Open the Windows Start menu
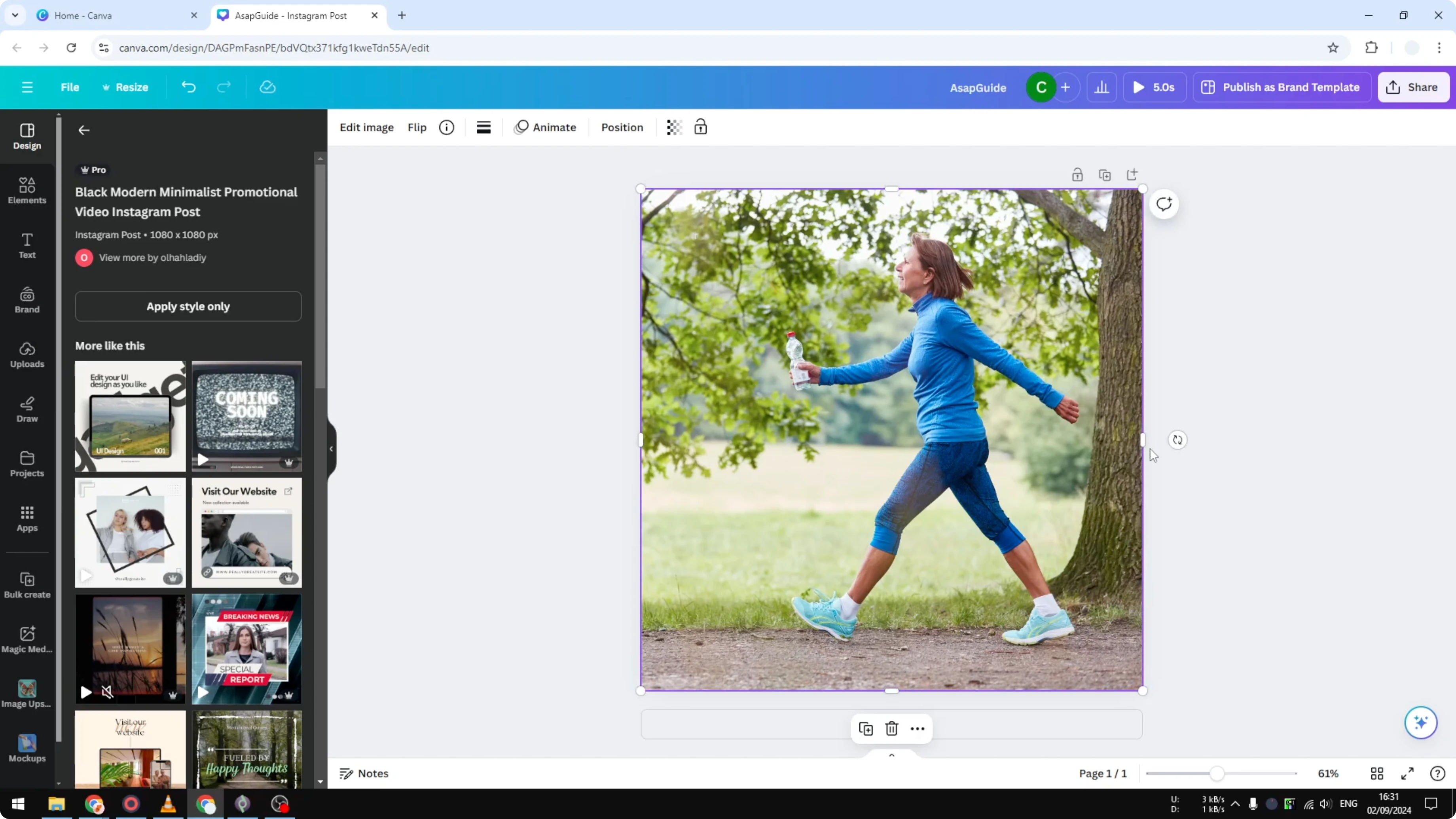This screenshot has height=819, width=1456. 18,804
